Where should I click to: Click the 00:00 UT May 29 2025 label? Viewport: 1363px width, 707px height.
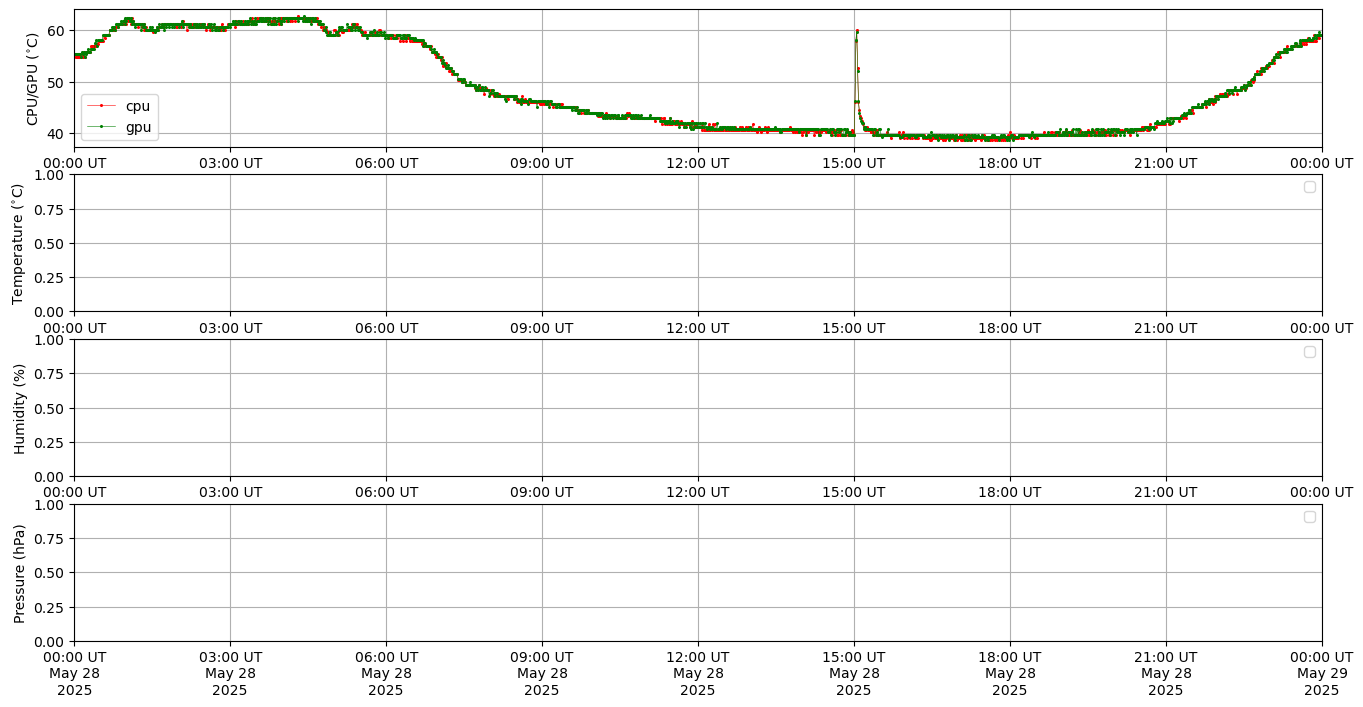tap(1322, 673)
